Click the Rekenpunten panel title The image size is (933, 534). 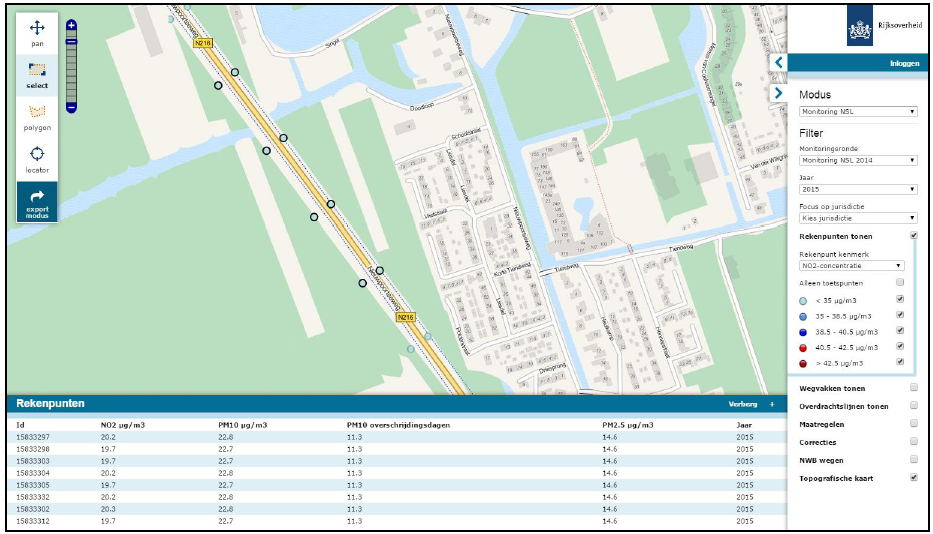click(50, 403)
